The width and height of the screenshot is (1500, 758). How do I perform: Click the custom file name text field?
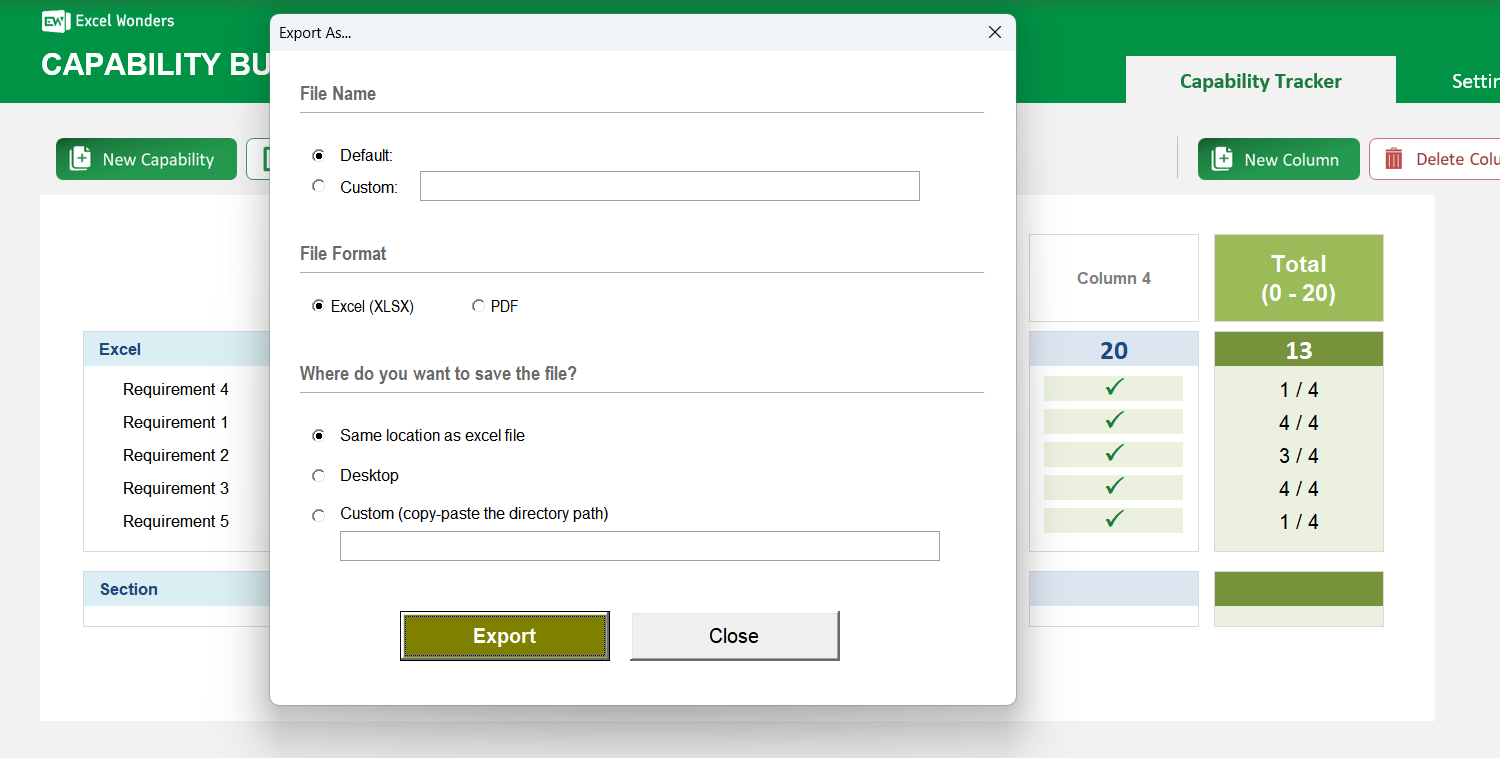point(669,185)
